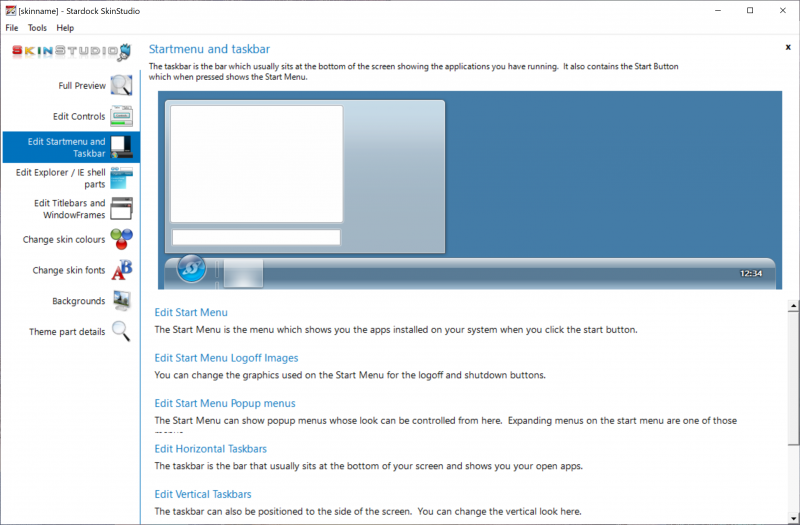Click scrollbar up arrow in link list
The image size is (800, 525).
793,306
